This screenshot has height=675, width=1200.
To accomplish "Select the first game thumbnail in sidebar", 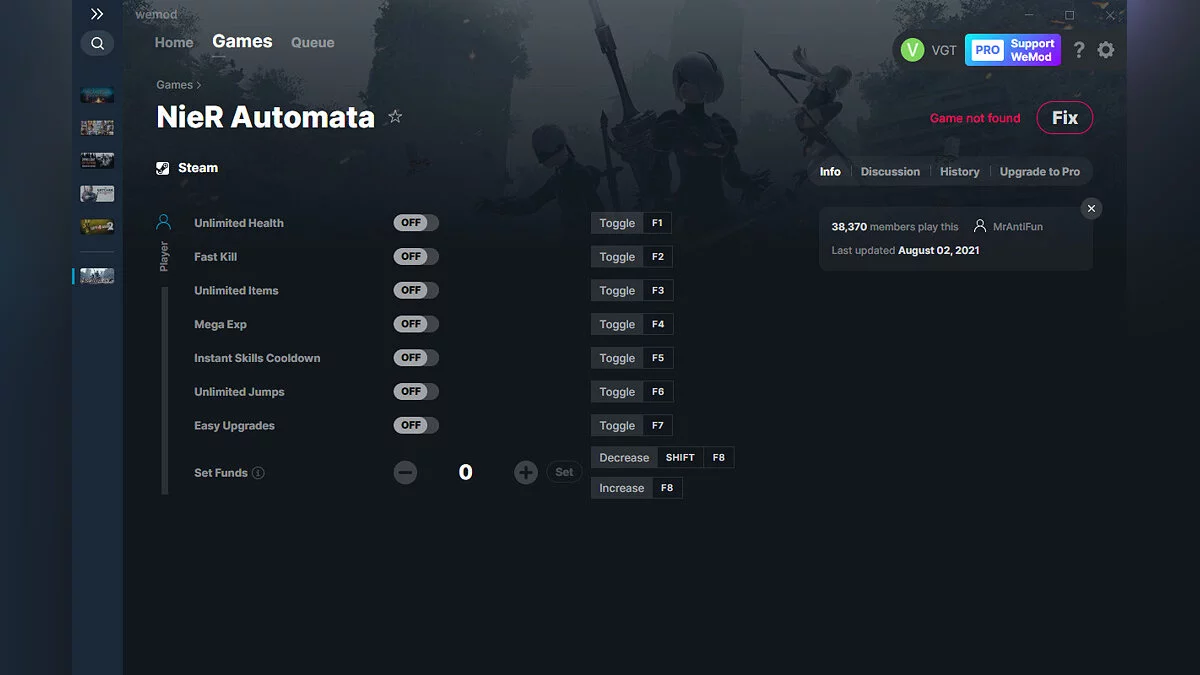I will [x=97, y=95].
